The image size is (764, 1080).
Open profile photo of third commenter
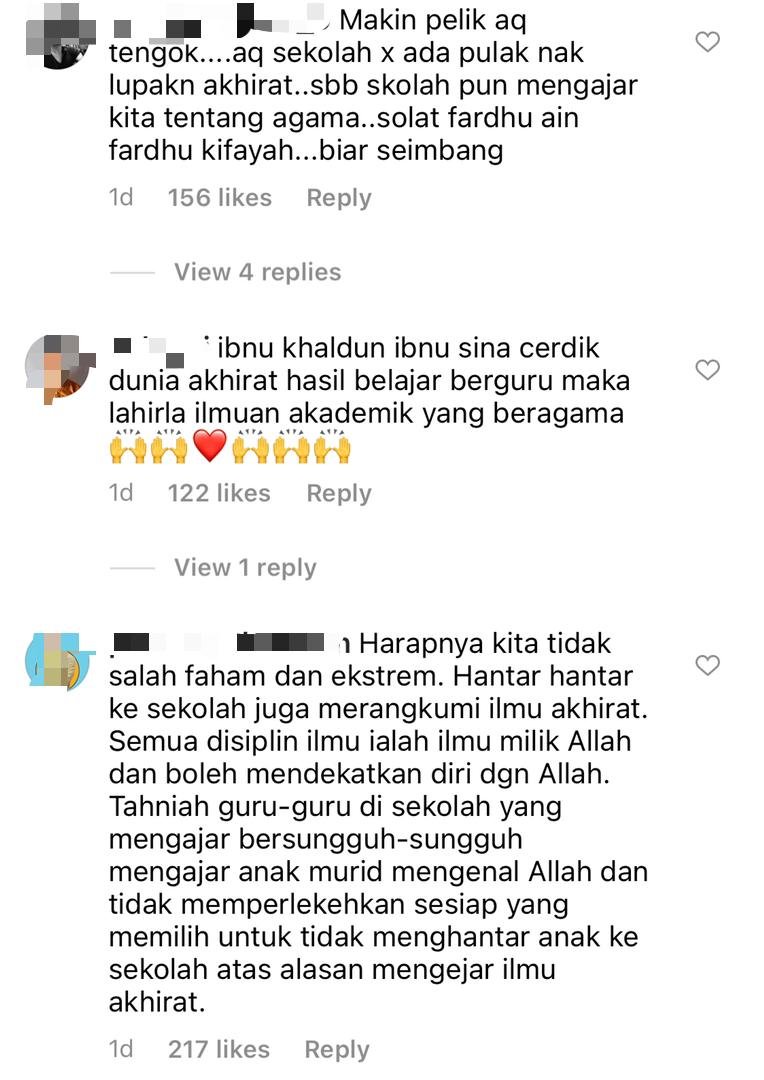click(x=61, y=661)
